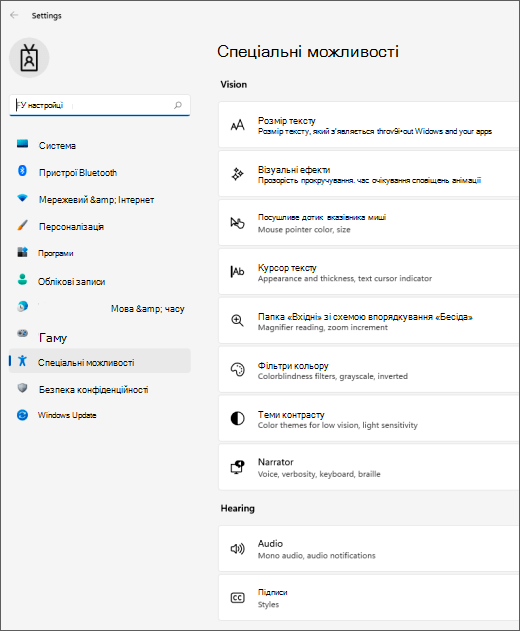Viewport: 520px width, 631px height.
Task: Click the Спеціальні можливості page heading
Action: pos(308,52)
